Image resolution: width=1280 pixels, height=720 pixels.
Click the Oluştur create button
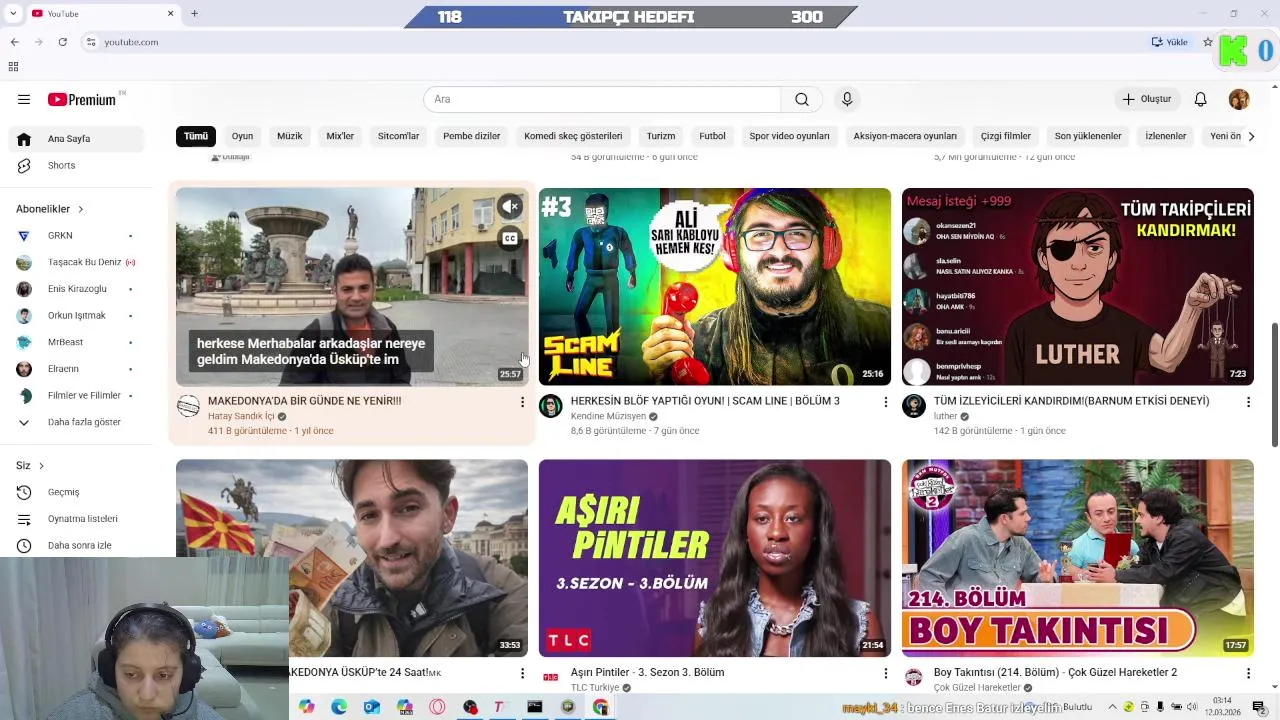coord(1147,99)
